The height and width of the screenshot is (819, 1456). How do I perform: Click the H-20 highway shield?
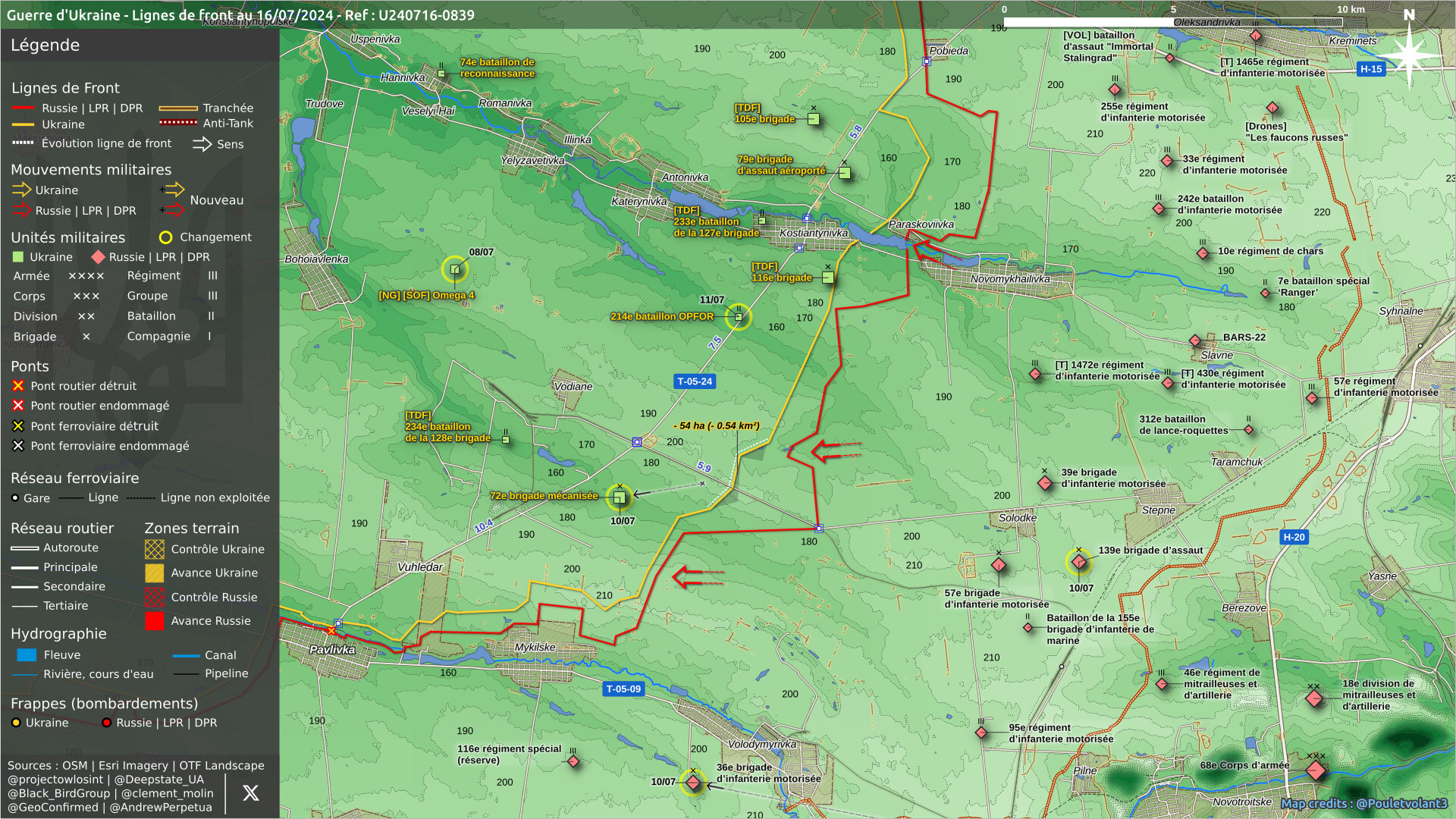pos(1294,537)
